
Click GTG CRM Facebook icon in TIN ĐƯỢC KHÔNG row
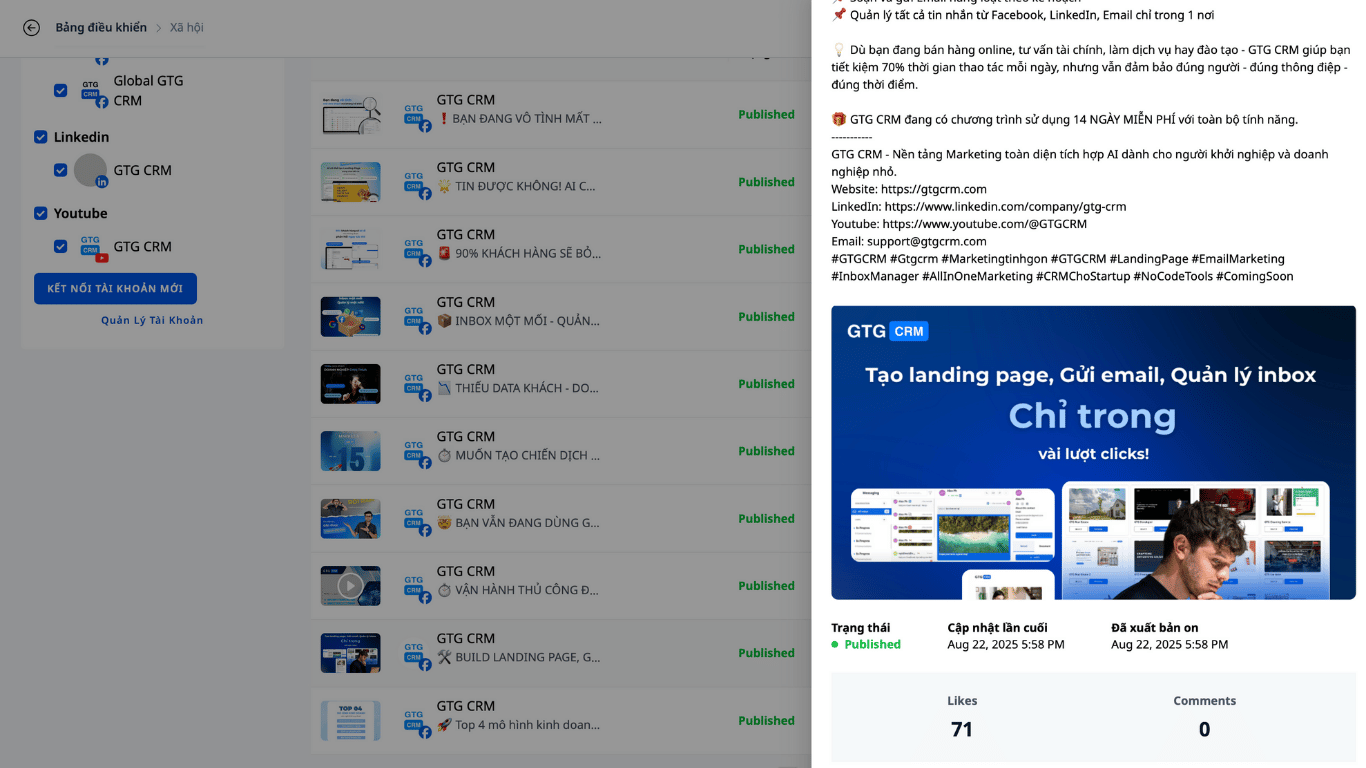pyautogui.click(x=417, y=184)
